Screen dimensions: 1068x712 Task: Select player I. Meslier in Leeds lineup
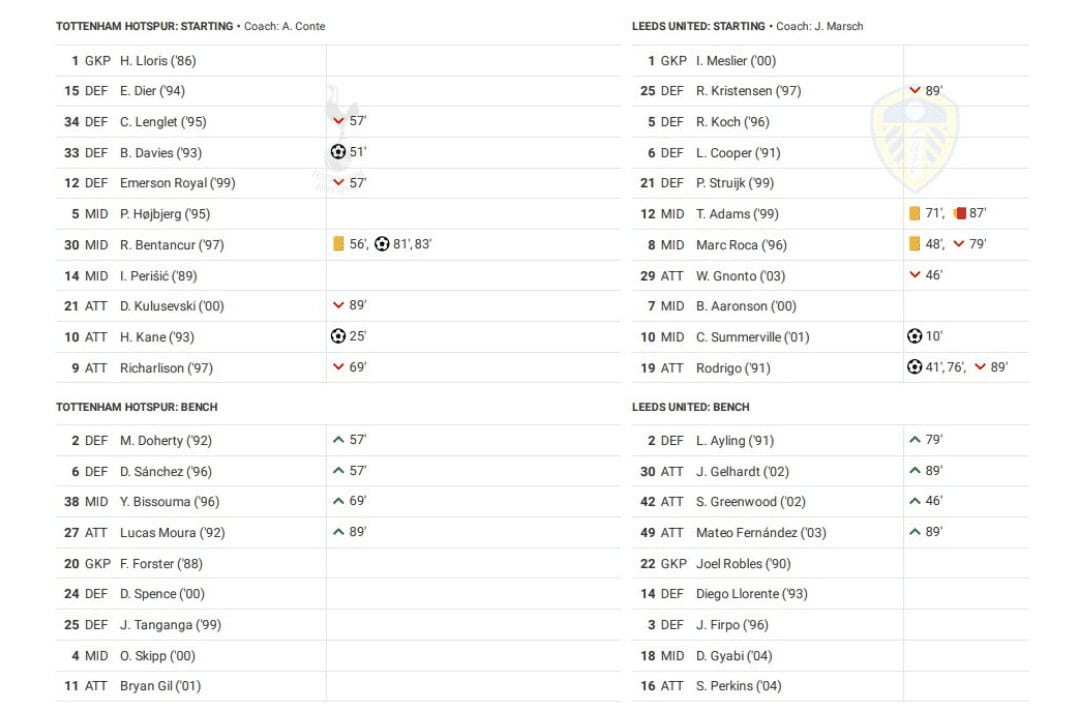pos(735,61)
